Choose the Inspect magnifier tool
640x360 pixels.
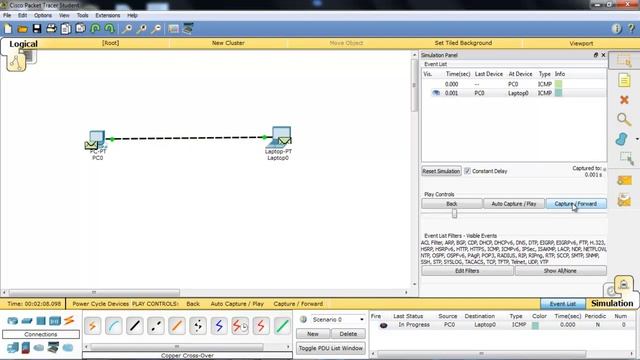pyautogui.click(x=624, y=119)
